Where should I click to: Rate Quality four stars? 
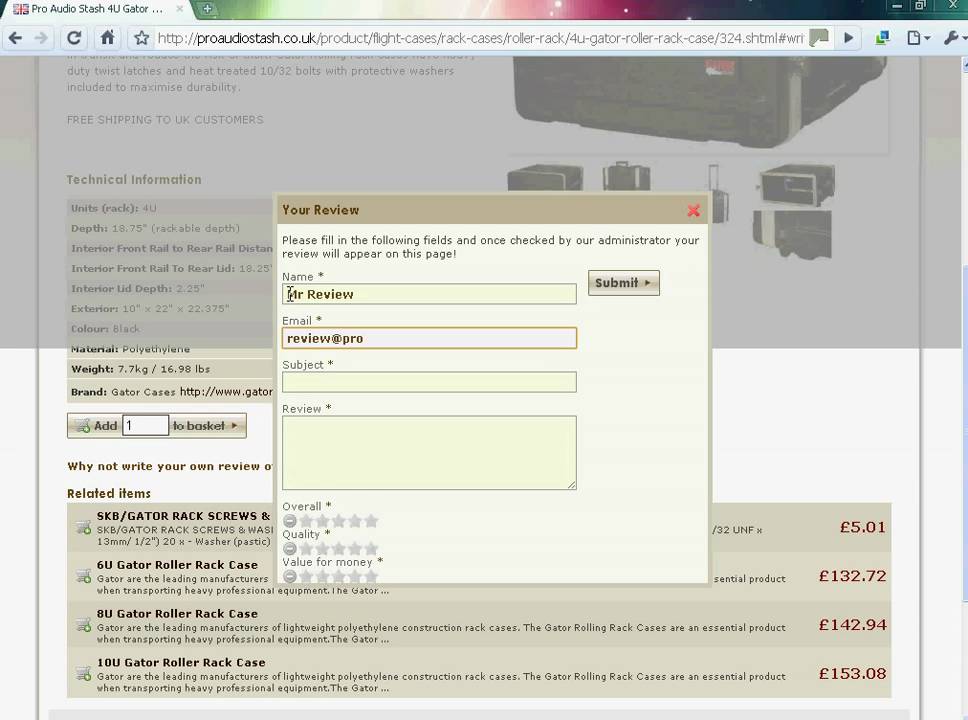[x=355, y=549]
